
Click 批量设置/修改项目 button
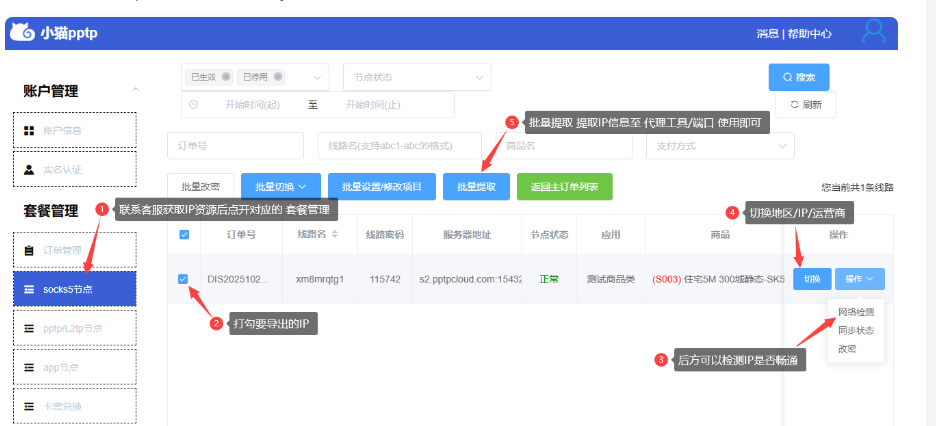click(x=381, y=187)
